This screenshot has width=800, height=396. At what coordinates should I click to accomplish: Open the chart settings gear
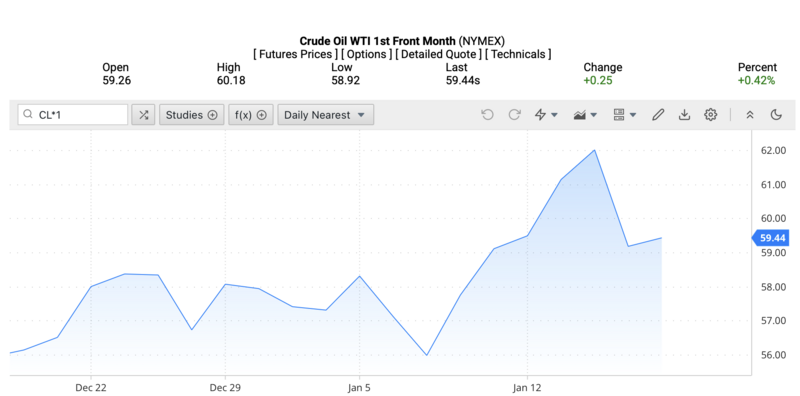[x=710, y=115]
